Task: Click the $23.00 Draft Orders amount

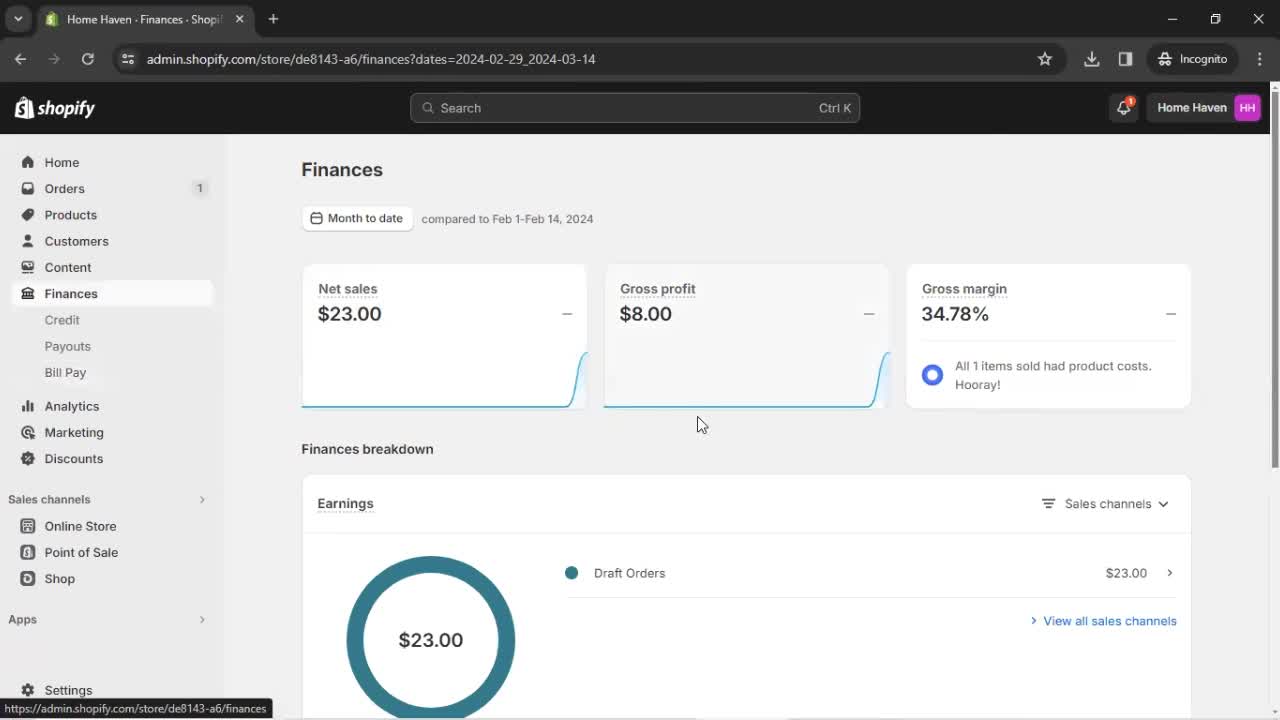Action: [1126, 573]
